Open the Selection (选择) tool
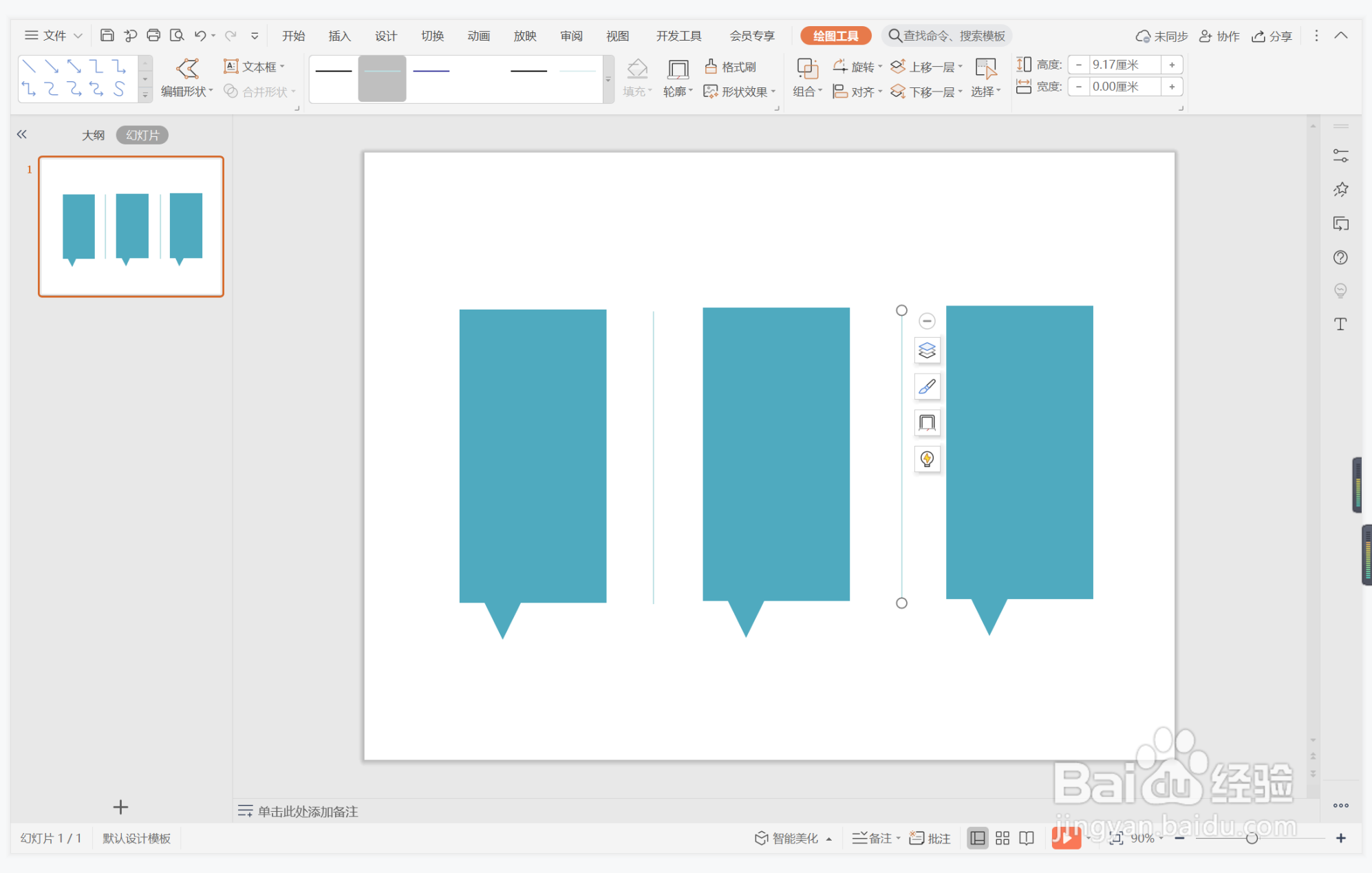Screen dimensions: 1372x873 (x=985, y=78)
